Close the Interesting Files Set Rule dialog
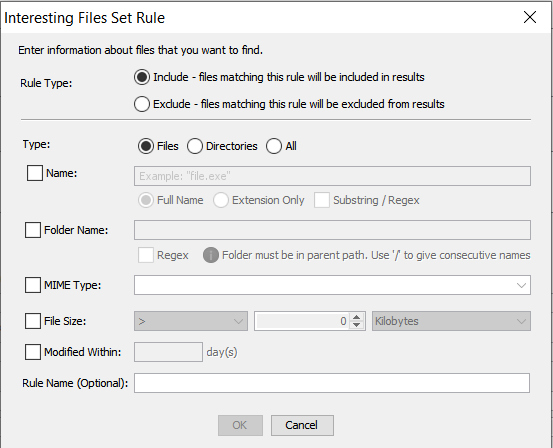The width and height of the screenshot is (553, 448). pos(530,17)
